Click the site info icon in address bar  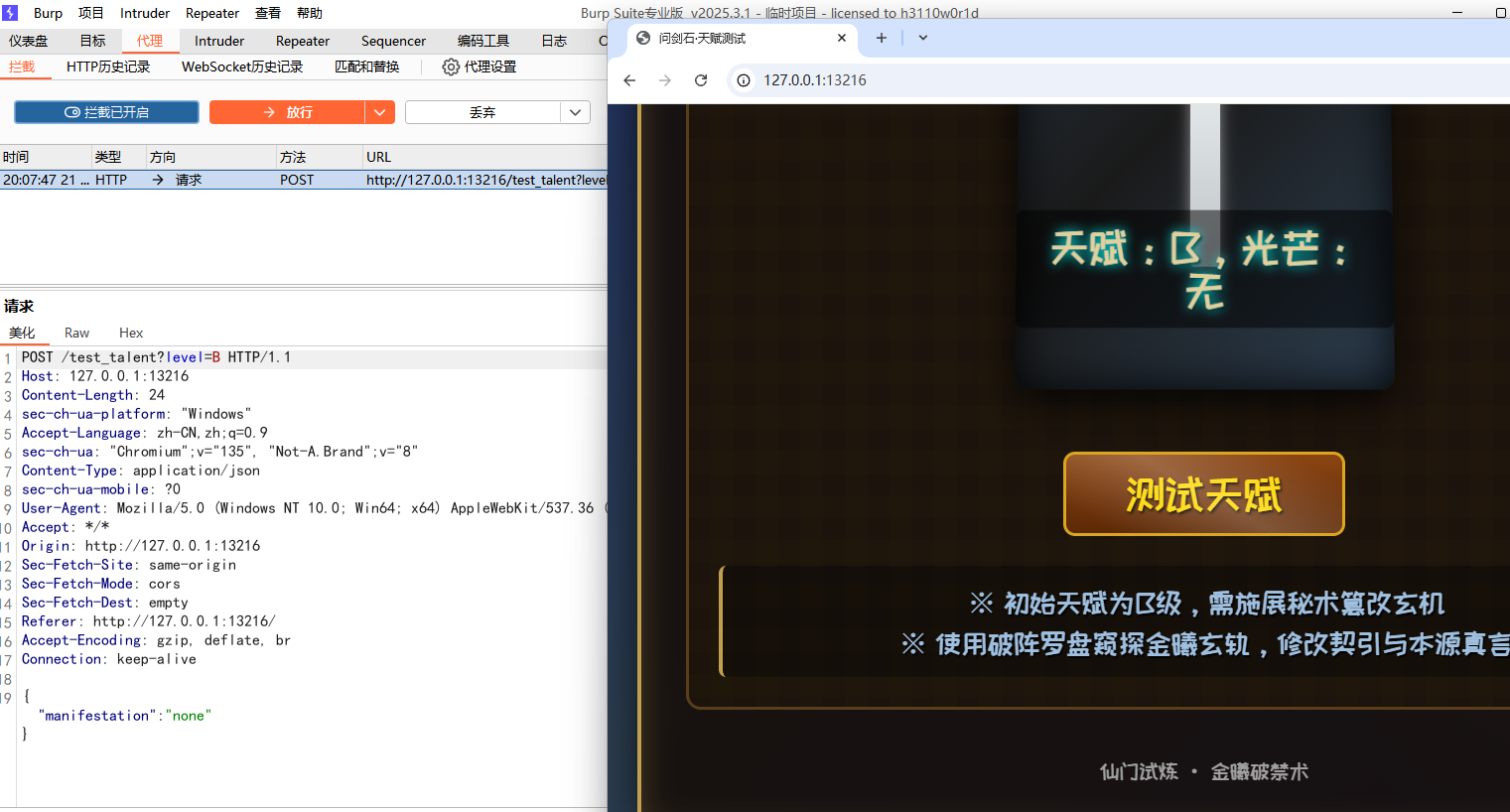tap(743, 80)
